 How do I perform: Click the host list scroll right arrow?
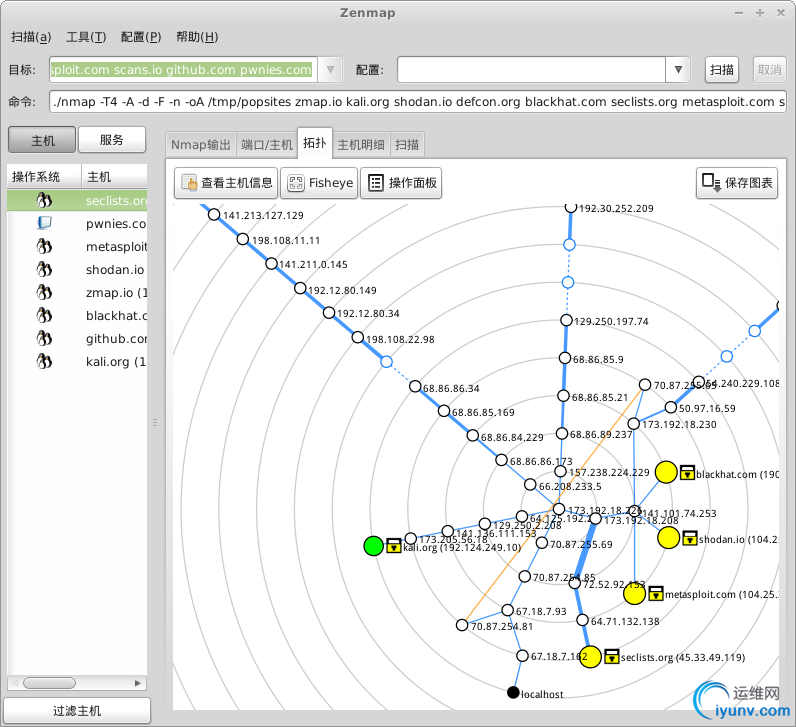tap(138, 683)
